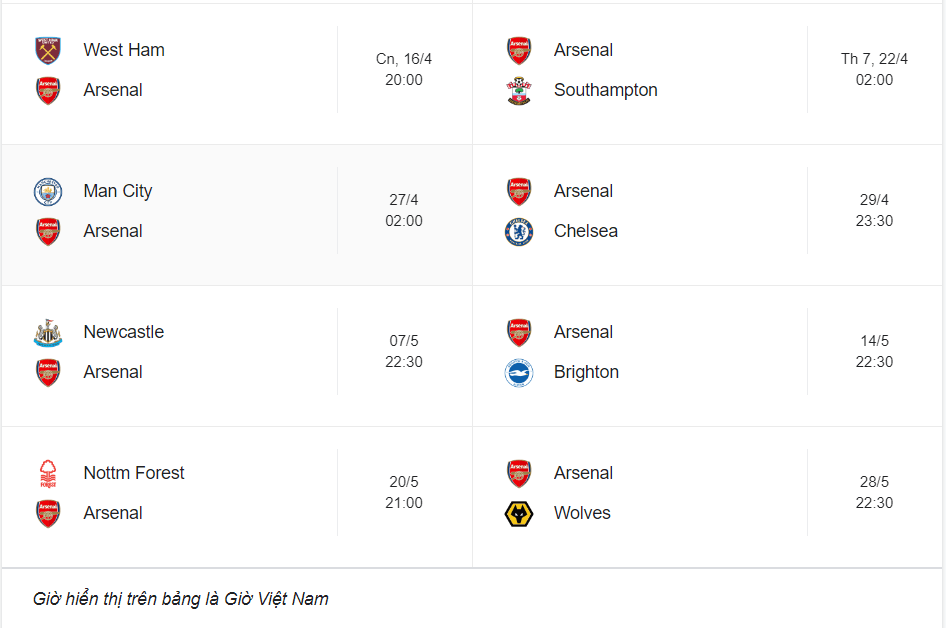
Task: Click the Cn, 16/4 20:00 date
Action: (x=404, y=69)
